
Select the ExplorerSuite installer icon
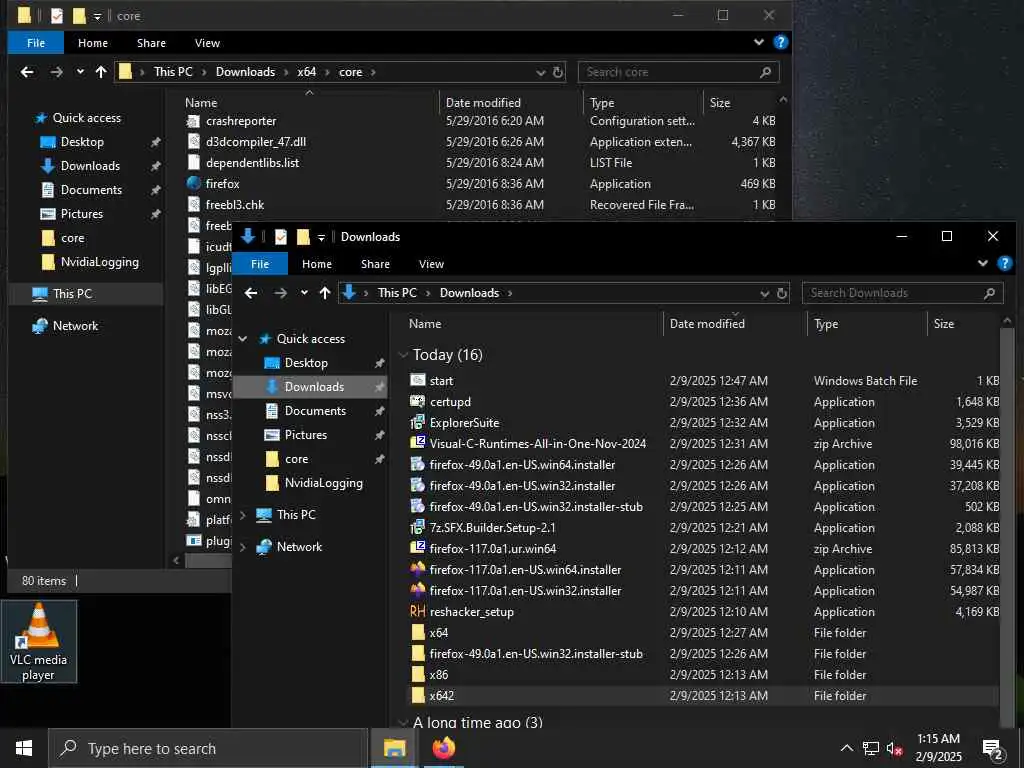[417, 422]
